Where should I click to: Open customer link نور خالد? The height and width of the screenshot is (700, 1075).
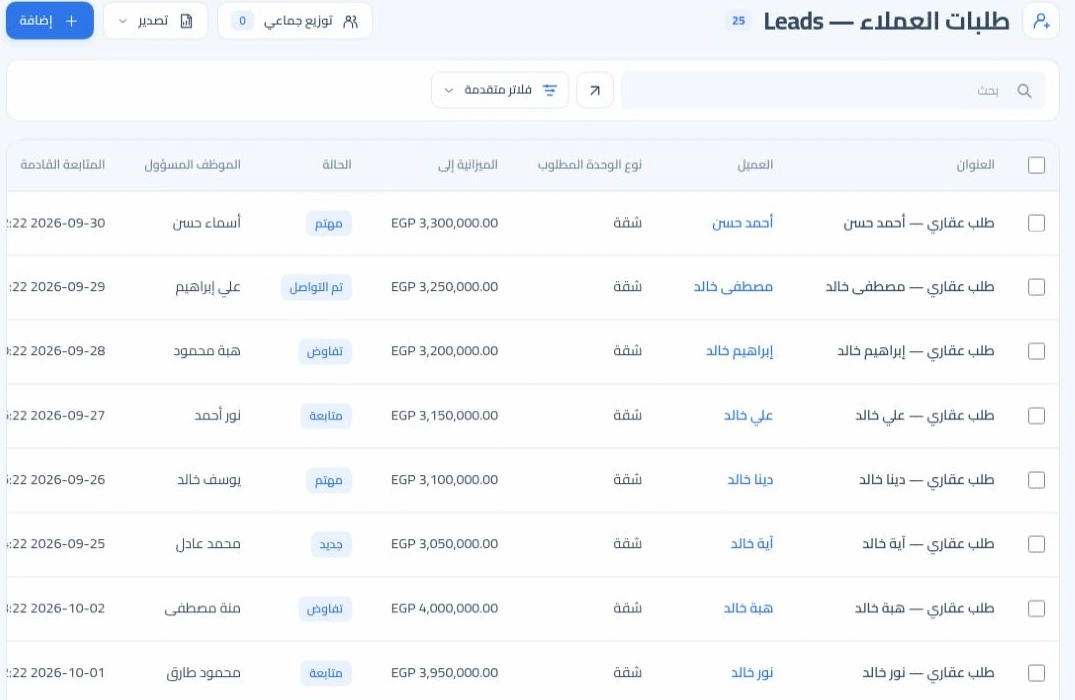coord(751,673)
